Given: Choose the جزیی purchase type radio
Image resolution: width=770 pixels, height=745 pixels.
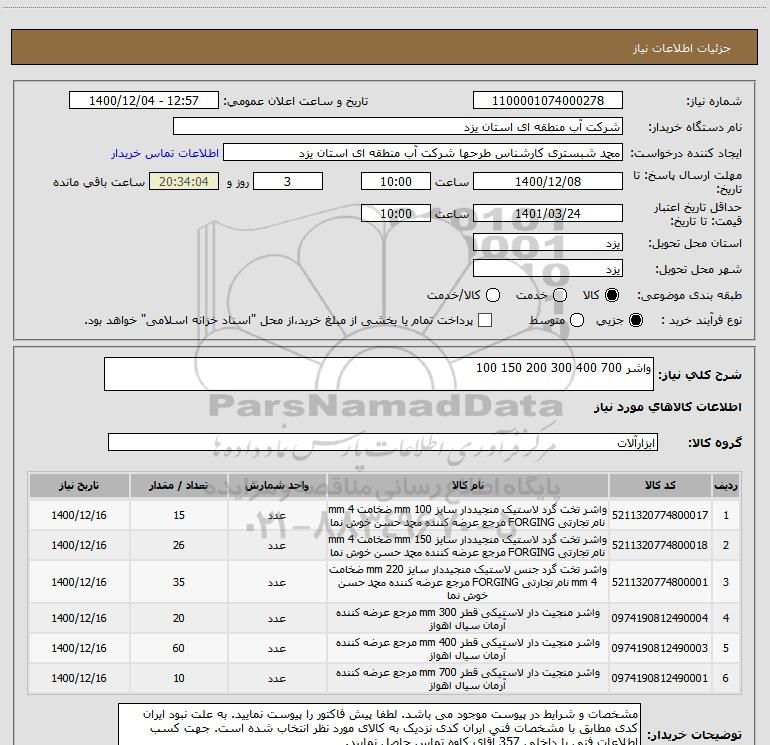Looking at the screenshot, I should [x=635, y=320].
